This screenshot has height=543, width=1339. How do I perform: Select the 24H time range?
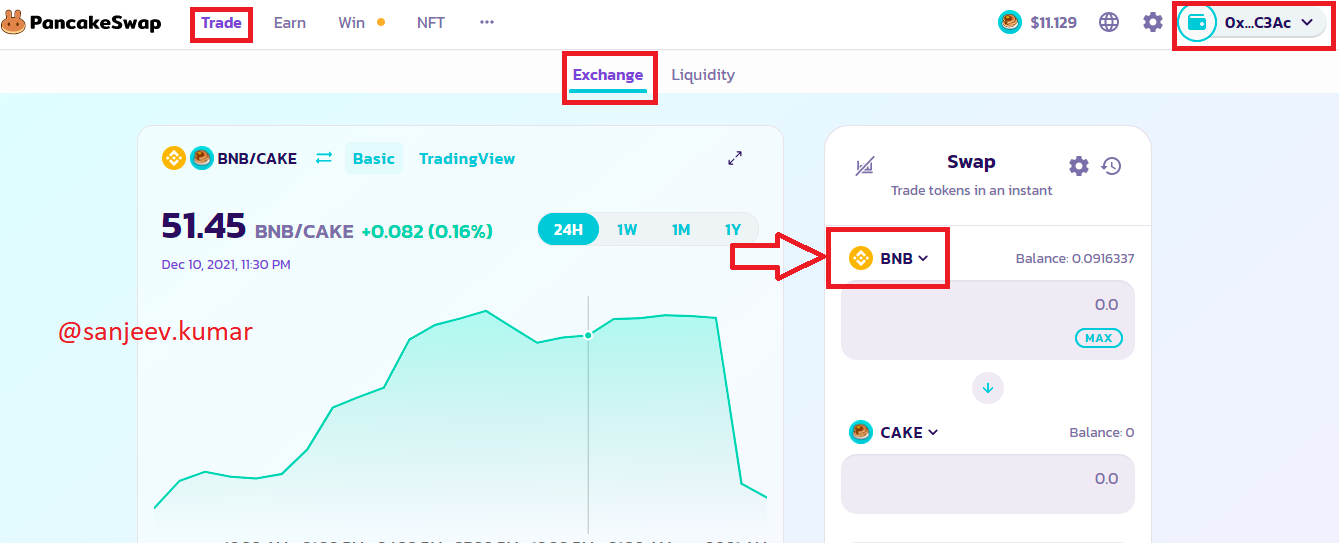tap(568, 230)
